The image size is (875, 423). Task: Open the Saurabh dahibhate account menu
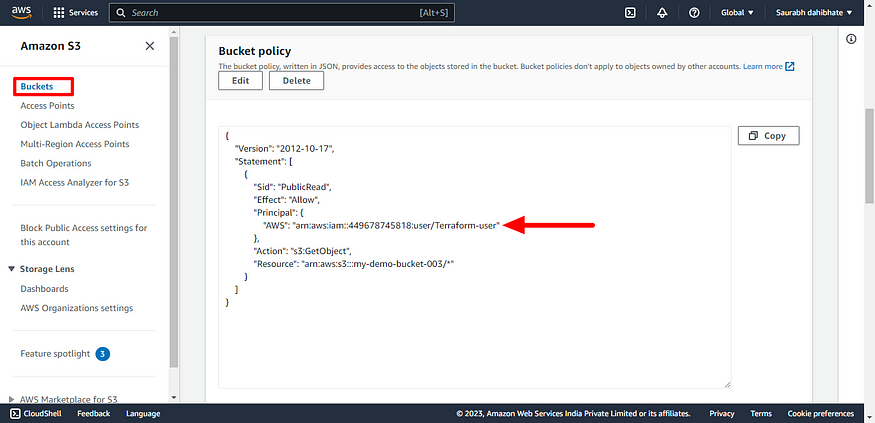coord(814,13)
